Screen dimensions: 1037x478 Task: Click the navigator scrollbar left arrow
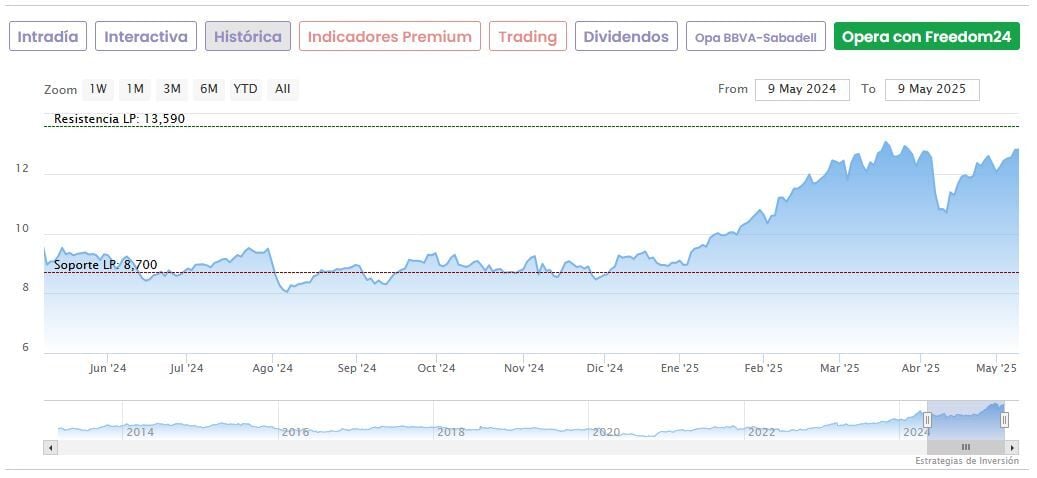51,447
